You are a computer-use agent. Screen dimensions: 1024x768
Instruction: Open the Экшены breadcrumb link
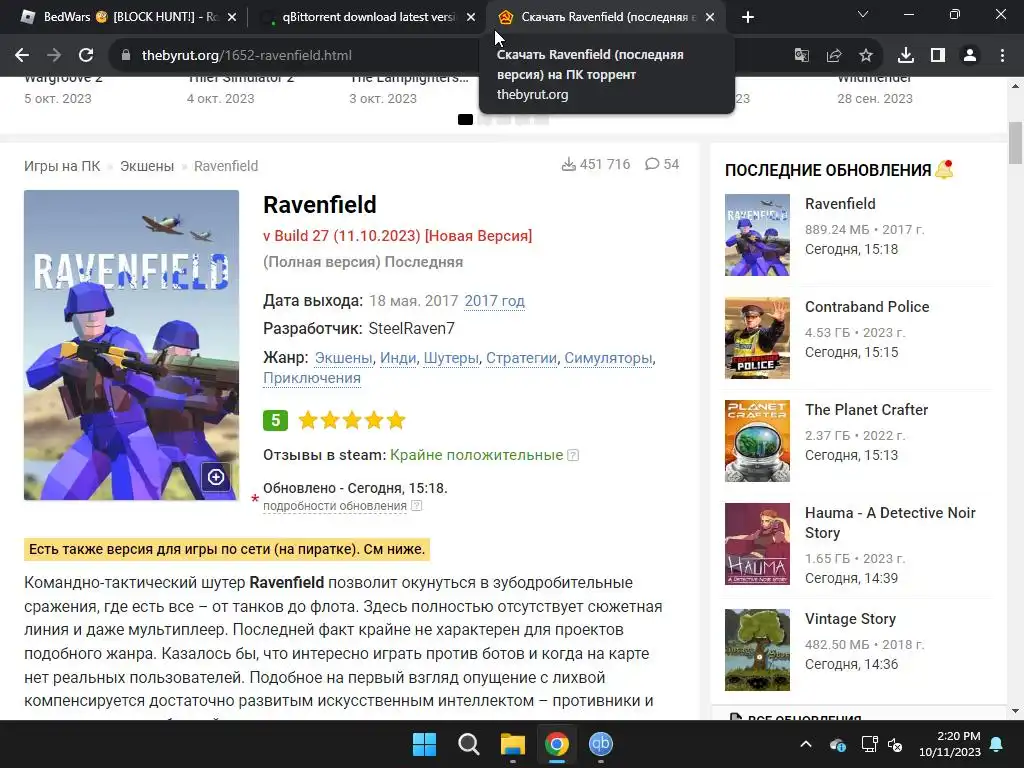click(x=147, y=166)
